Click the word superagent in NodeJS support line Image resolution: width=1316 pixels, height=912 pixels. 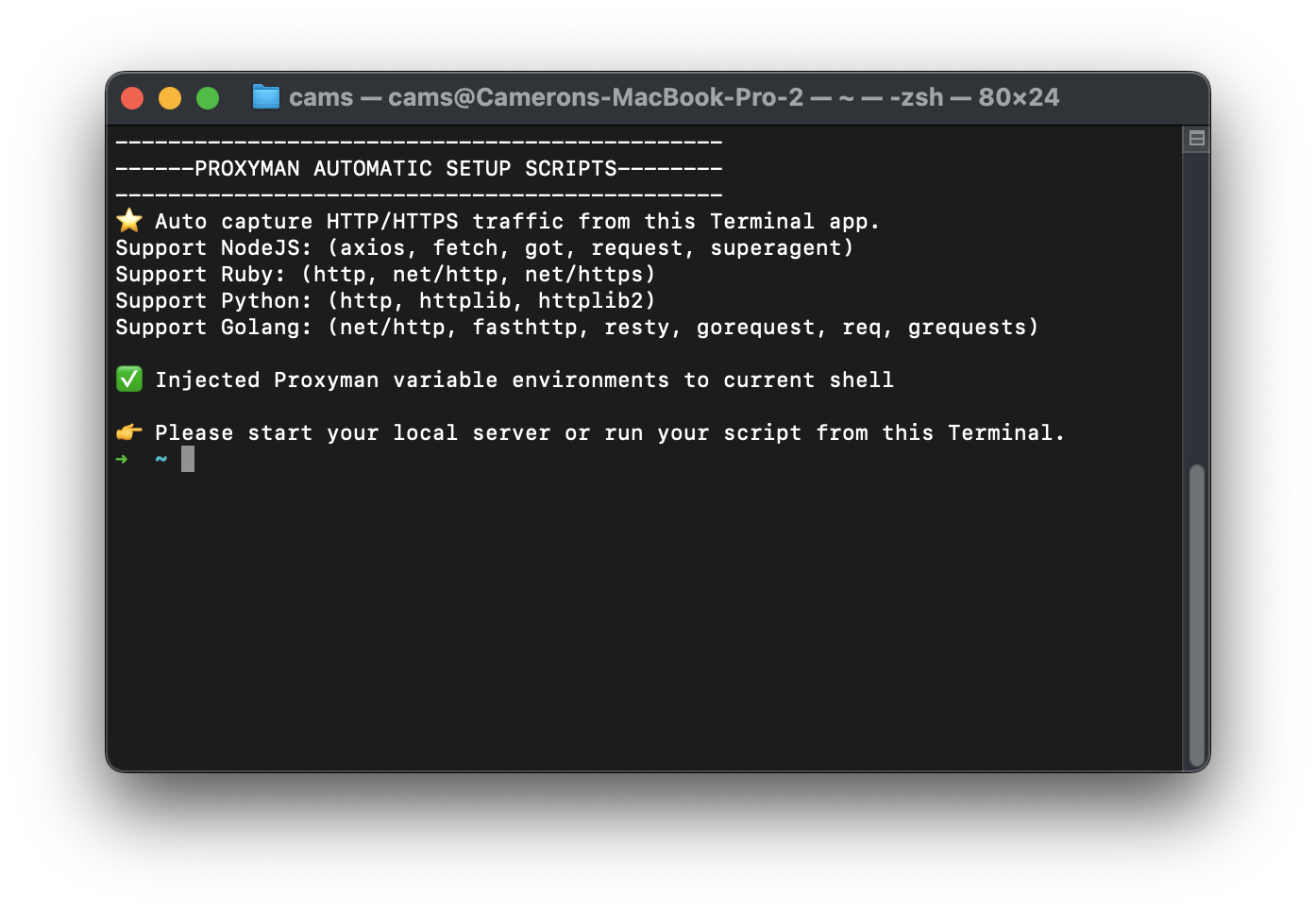tap(777, 247)
